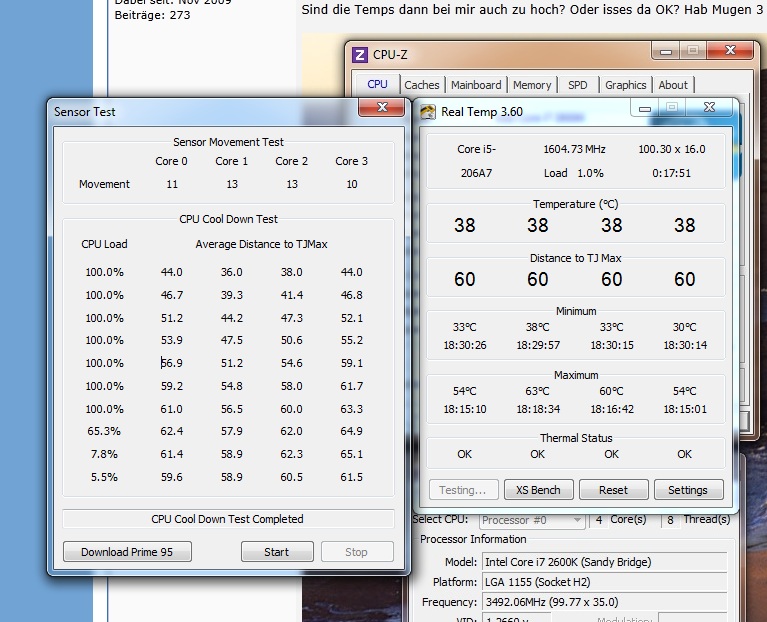
Task: Click the 206A7 CPU ID text
Action: click(x=476, y=173)
